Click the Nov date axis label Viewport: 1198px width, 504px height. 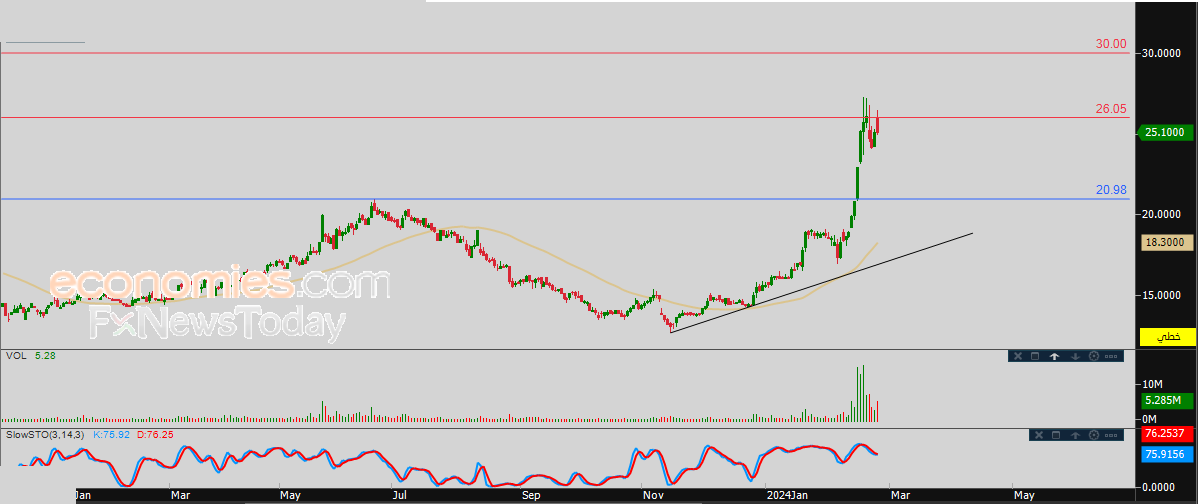coord(652,496)
